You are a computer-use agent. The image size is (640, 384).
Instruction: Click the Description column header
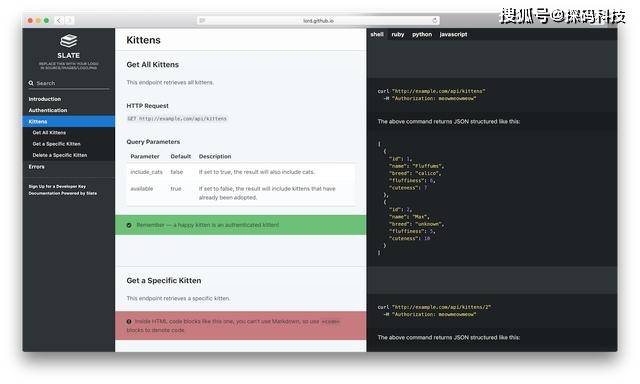click(215, 156)
